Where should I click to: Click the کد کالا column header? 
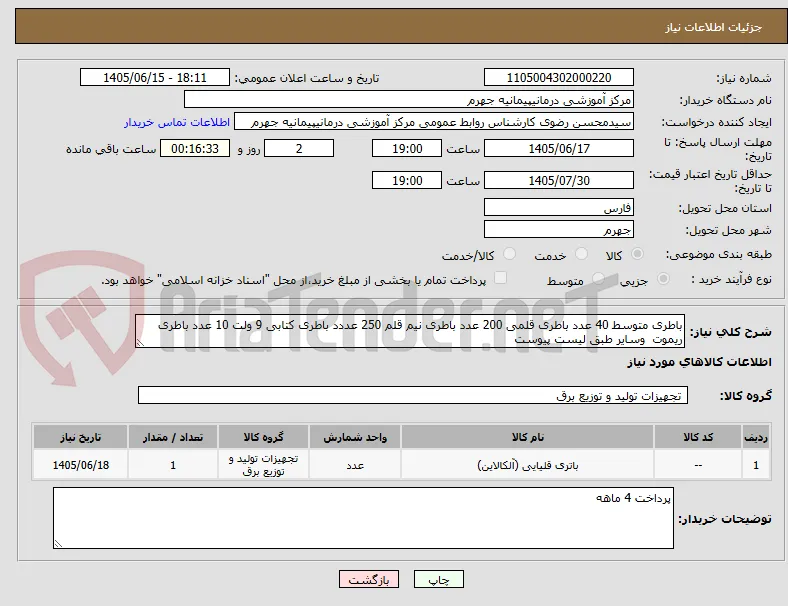click(x=698, y=437)
